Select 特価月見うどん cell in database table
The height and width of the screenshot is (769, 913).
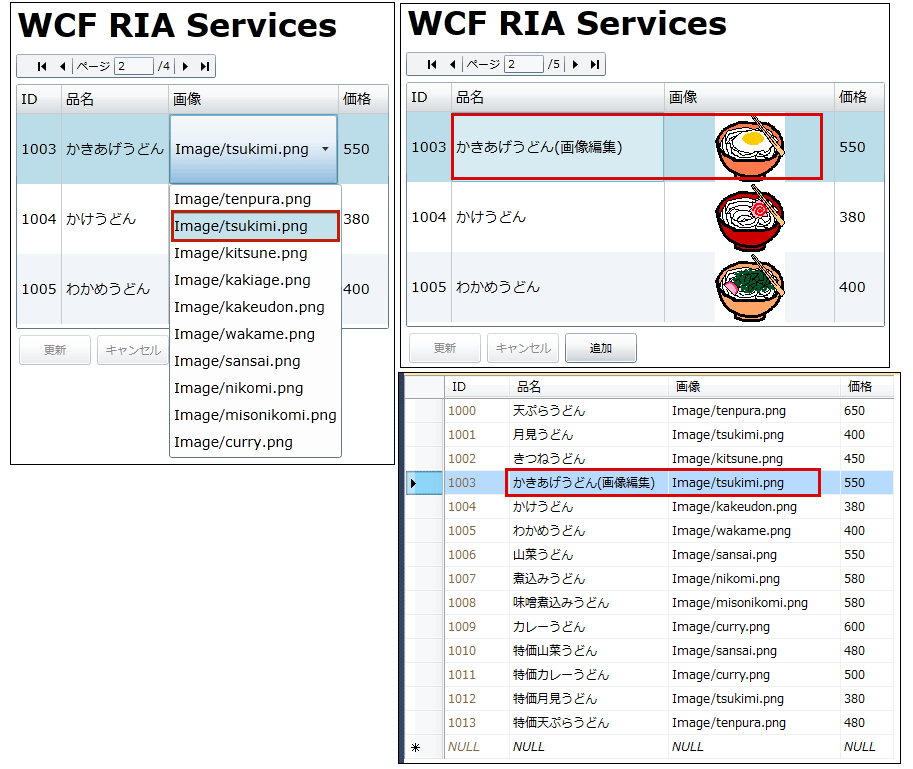coord(588,699)
